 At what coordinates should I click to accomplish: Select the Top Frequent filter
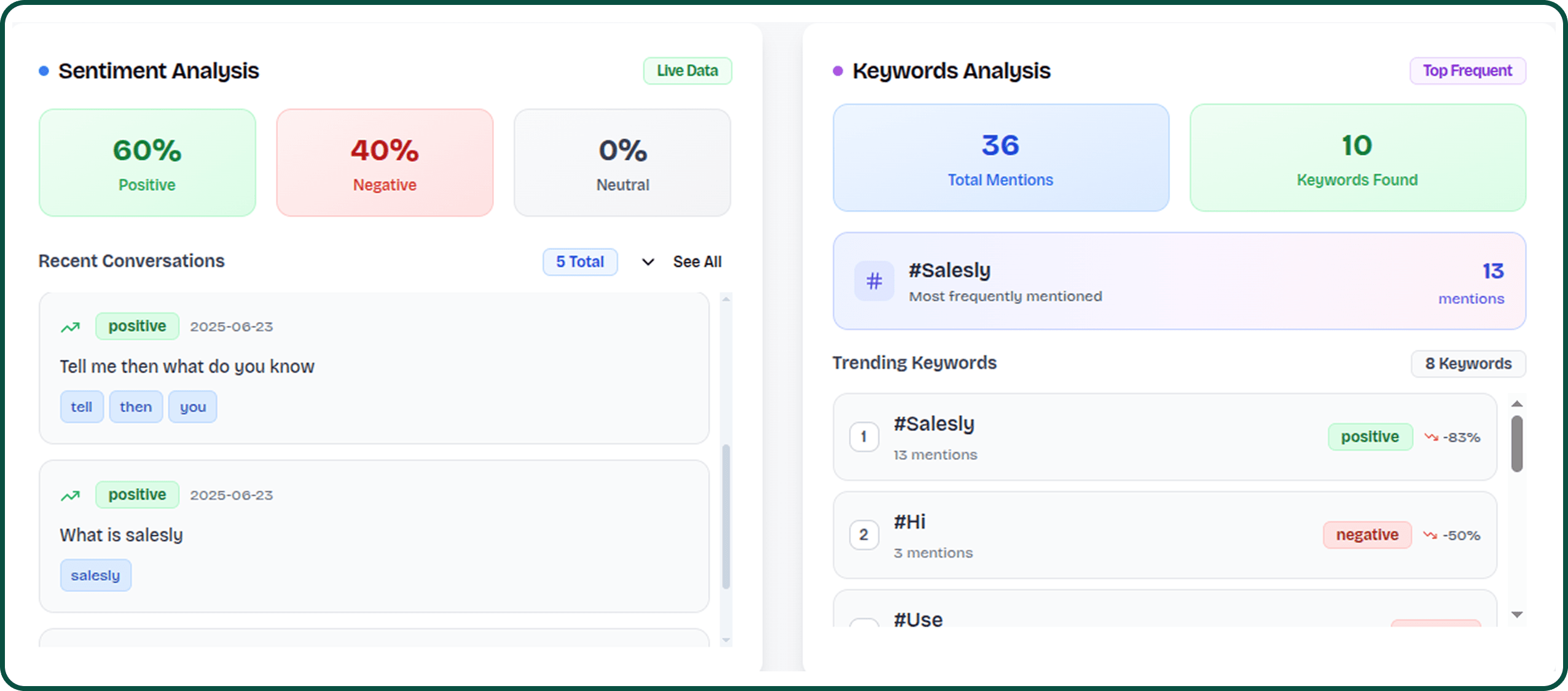(1467, 71)
